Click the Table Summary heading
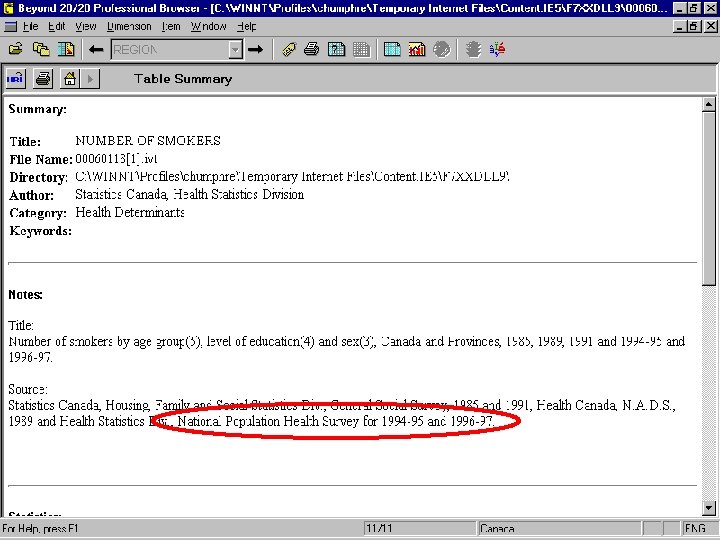This screenshot has width=720, height=540. pos(183,79)
